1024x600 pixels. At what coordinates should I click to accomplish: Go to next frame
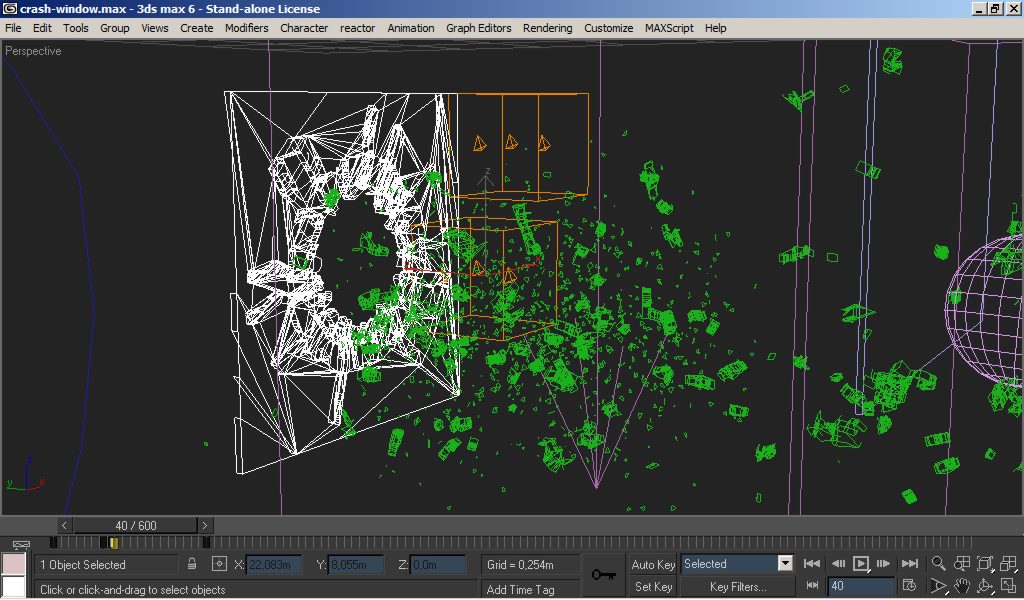tap(884, 563)
